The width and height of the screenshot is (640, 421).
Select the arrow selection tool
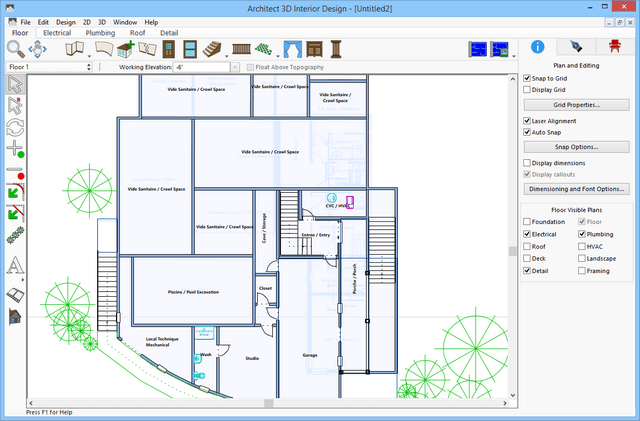click(15, 84)
